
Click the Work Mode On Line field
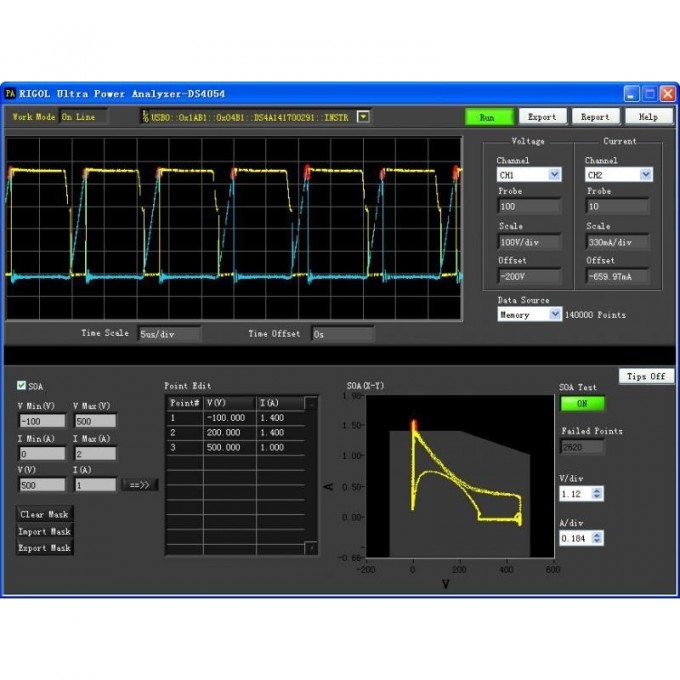point(83,117)
